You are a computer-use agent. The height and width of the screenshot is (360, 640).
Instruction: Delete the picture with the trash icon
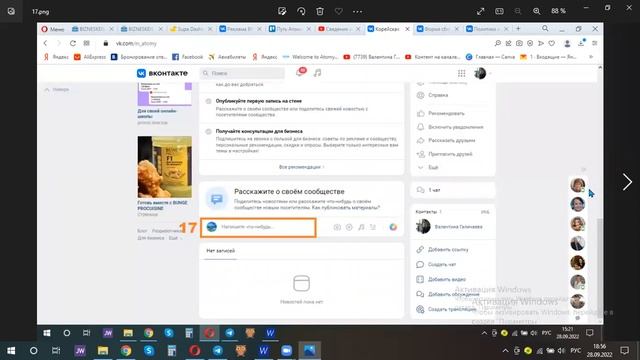(x=320, y=11)
